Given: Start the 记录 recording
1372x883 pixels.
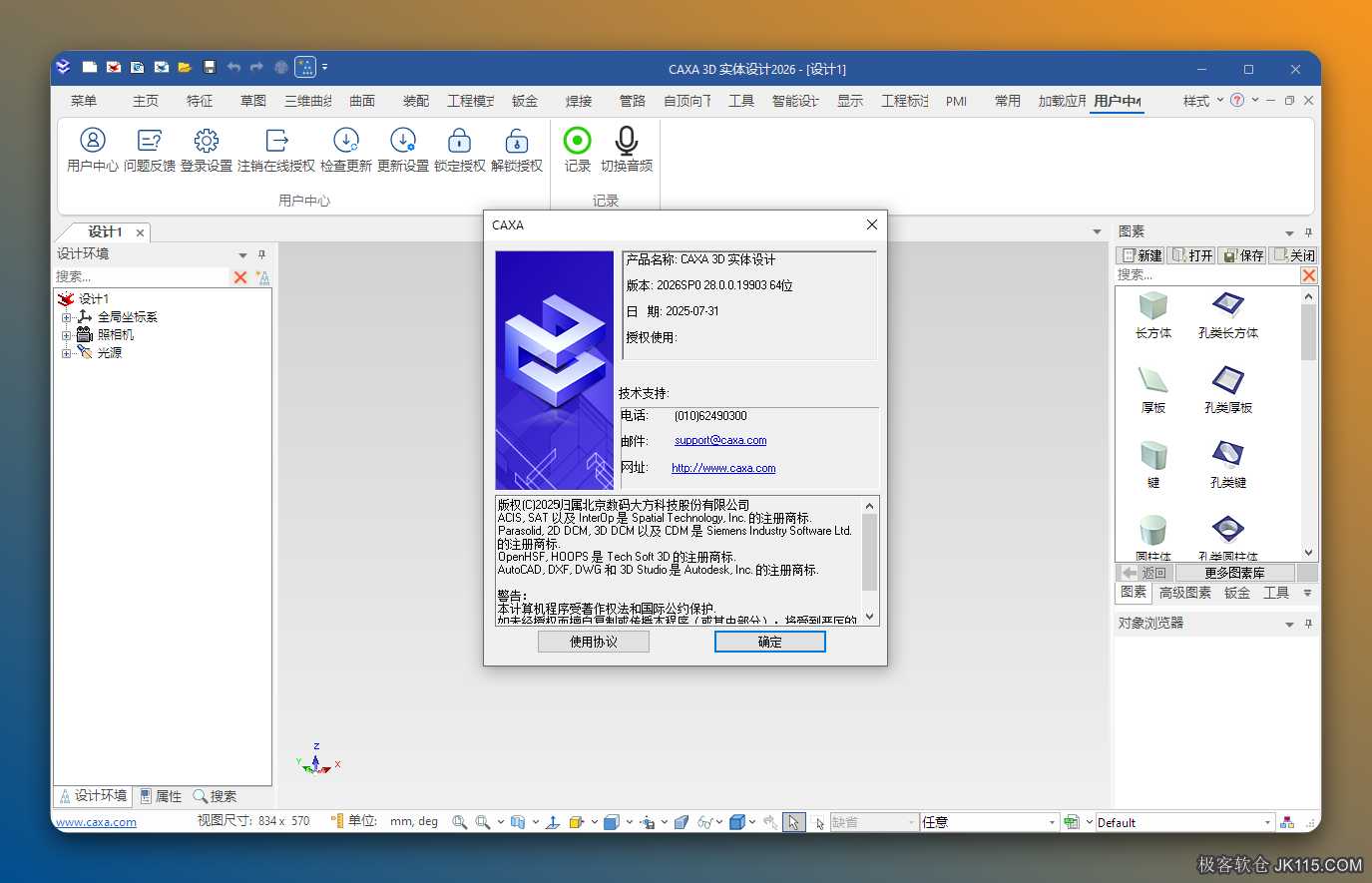Looking at the screenshot, I should (x=578, y=150).
